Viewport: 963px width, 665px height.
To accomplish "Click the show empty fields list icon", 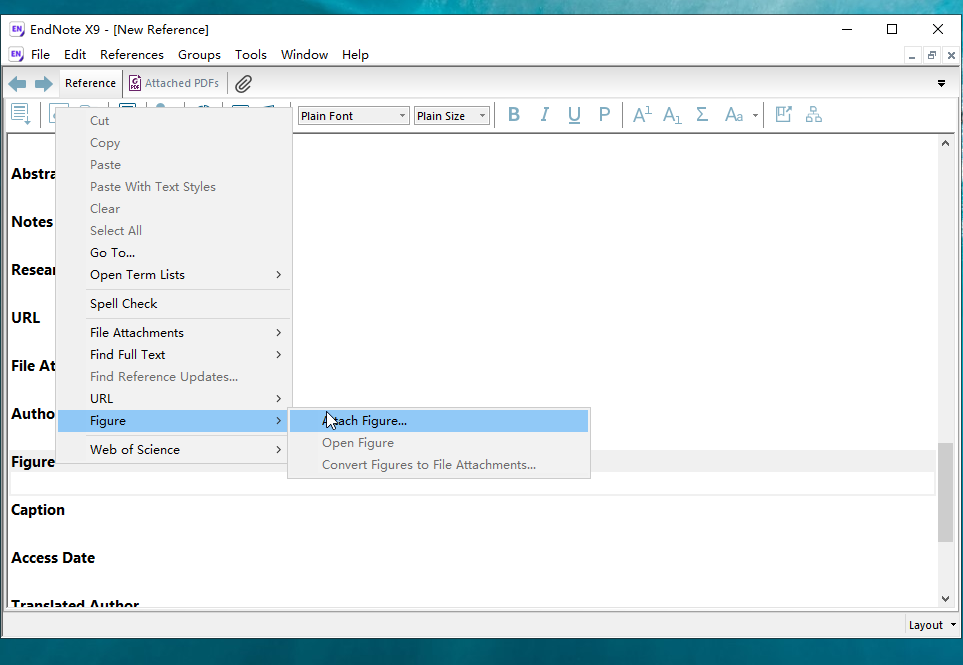I will (20, 114).
